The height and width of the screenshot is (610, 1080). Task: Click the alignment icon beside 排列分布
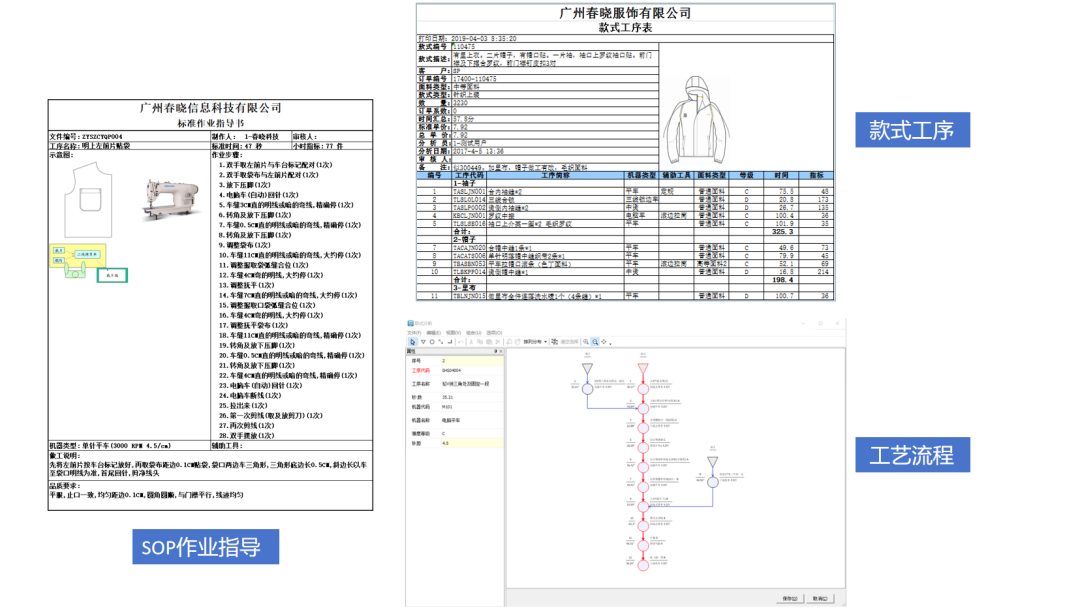coord(552,342)
